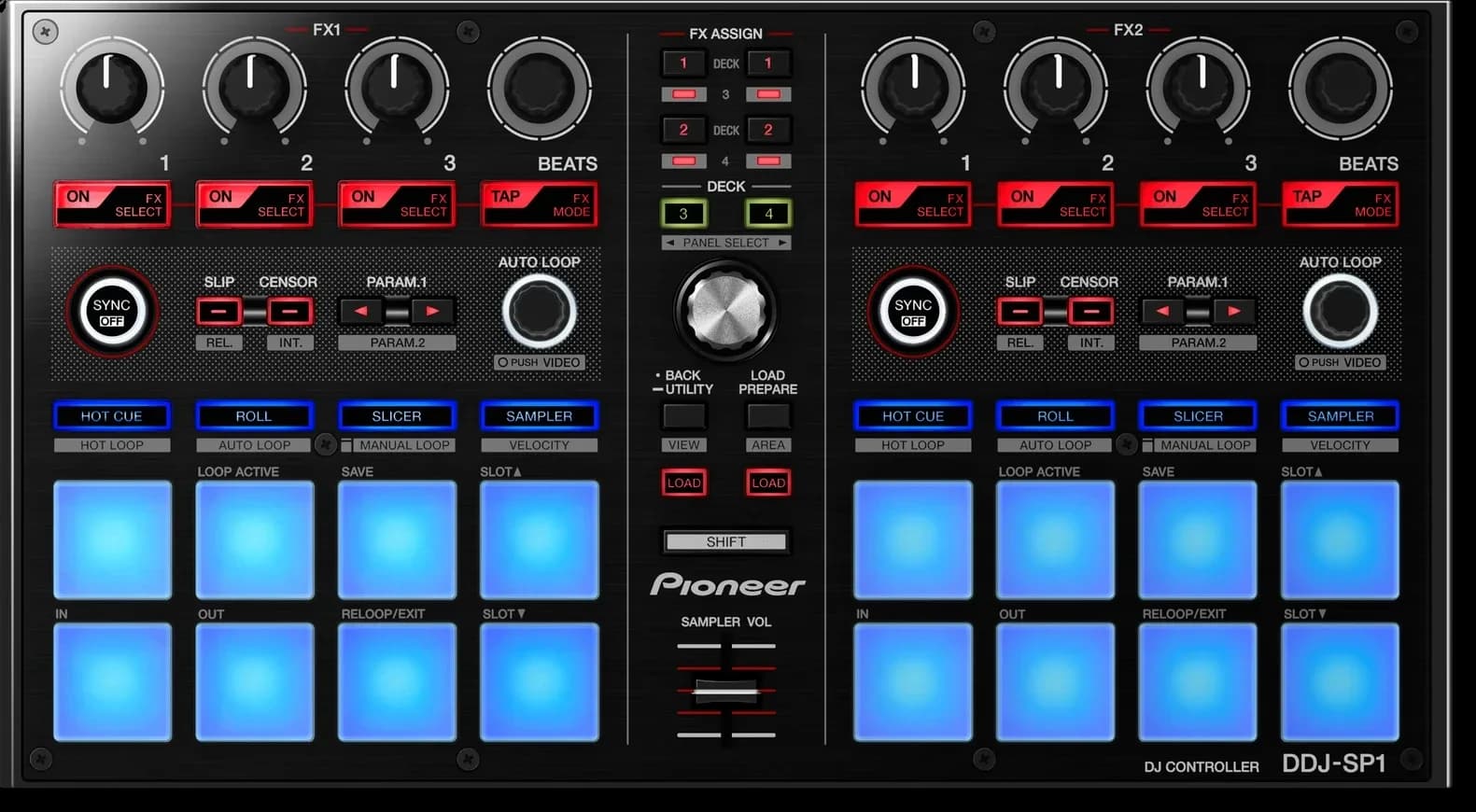Click left deck PARAM.1 right arrow

(432, 312)
